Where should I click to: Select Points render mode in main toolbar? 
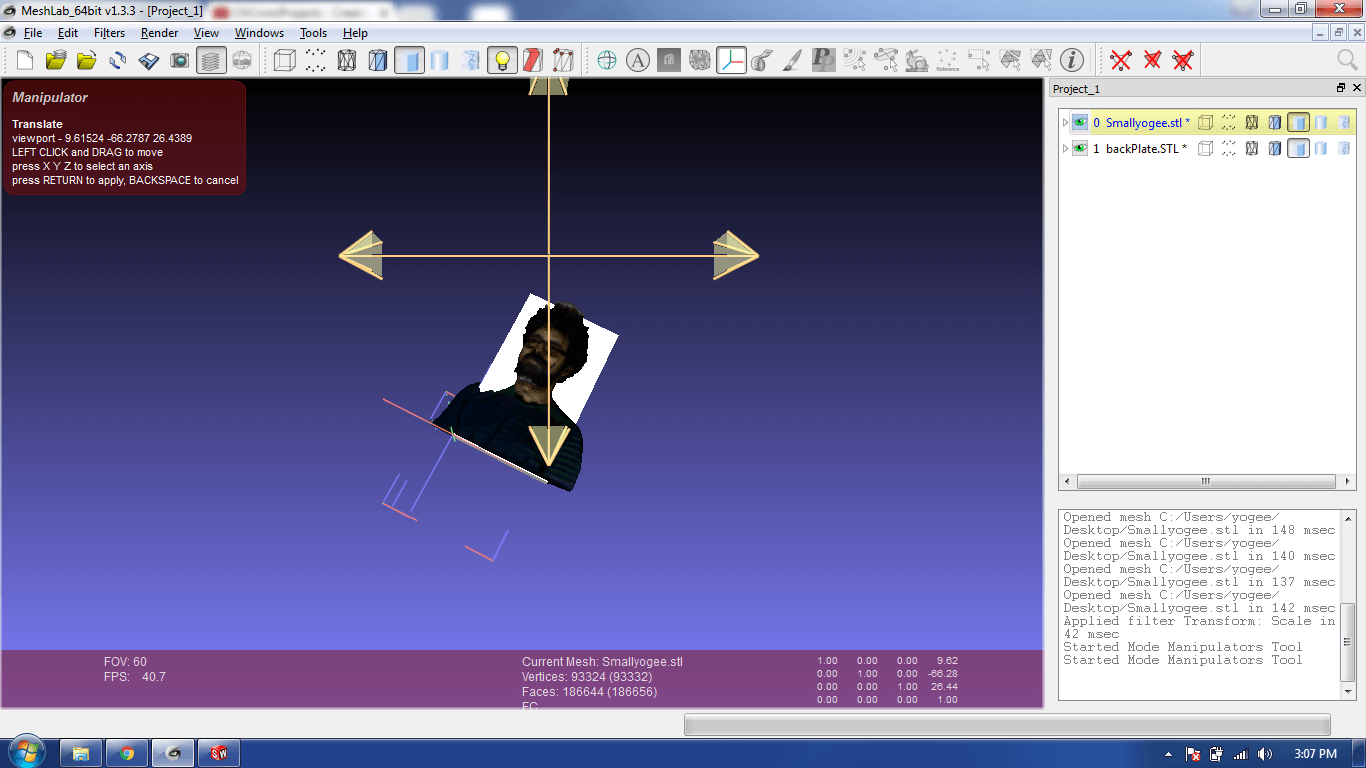coord(316,61)
